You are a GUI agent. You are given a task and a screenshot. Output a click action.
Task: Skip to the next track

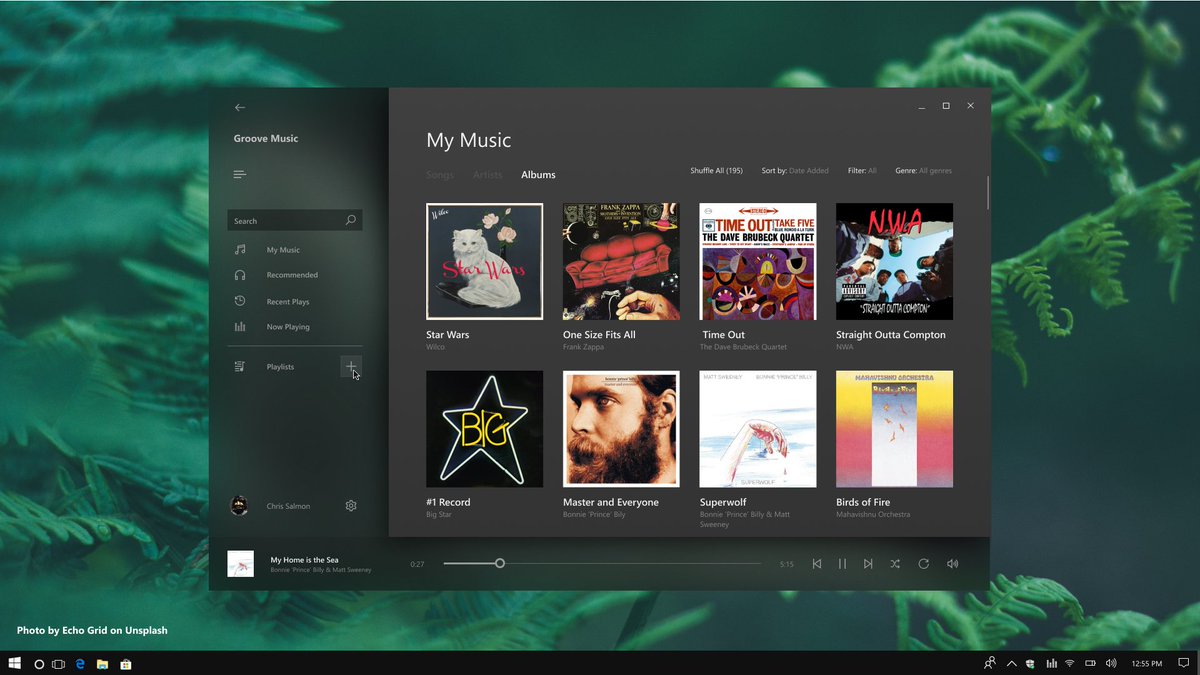coord(868,564)
